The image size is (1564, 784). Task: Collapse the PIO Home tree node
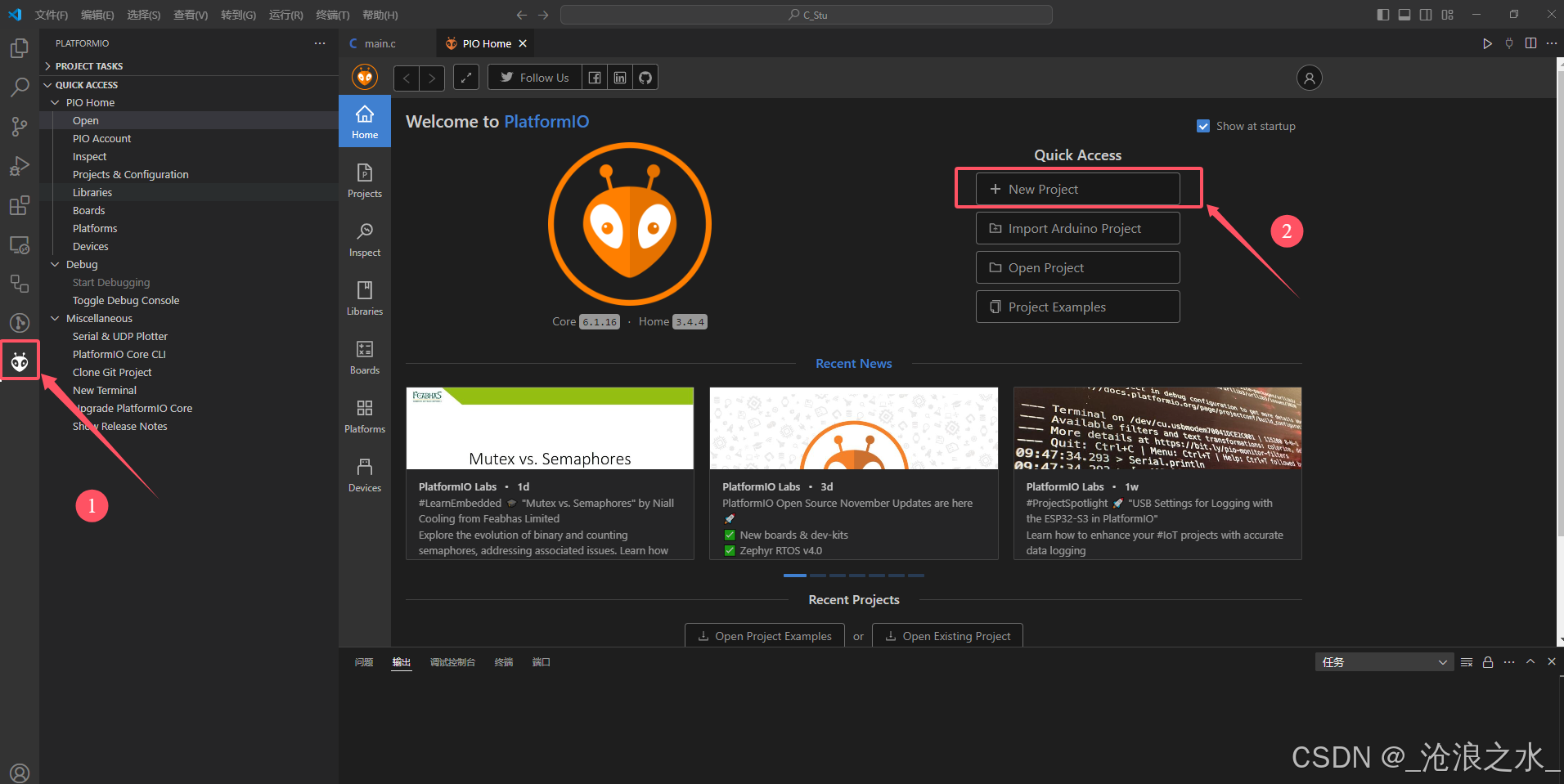tap(55, 103)
